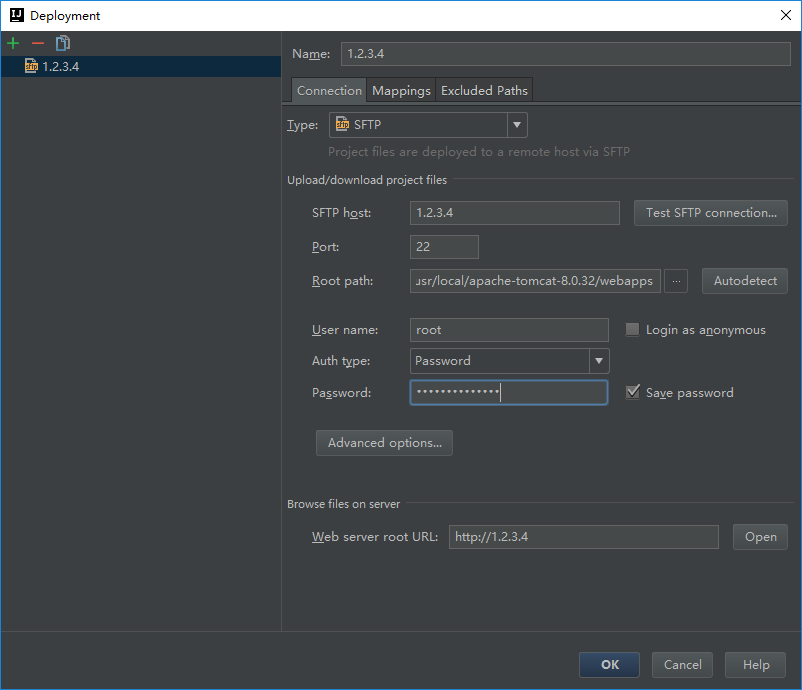Select the 1.2.3.4 server in list
Viewport: 802px width, 690px height.
point(60,66)
